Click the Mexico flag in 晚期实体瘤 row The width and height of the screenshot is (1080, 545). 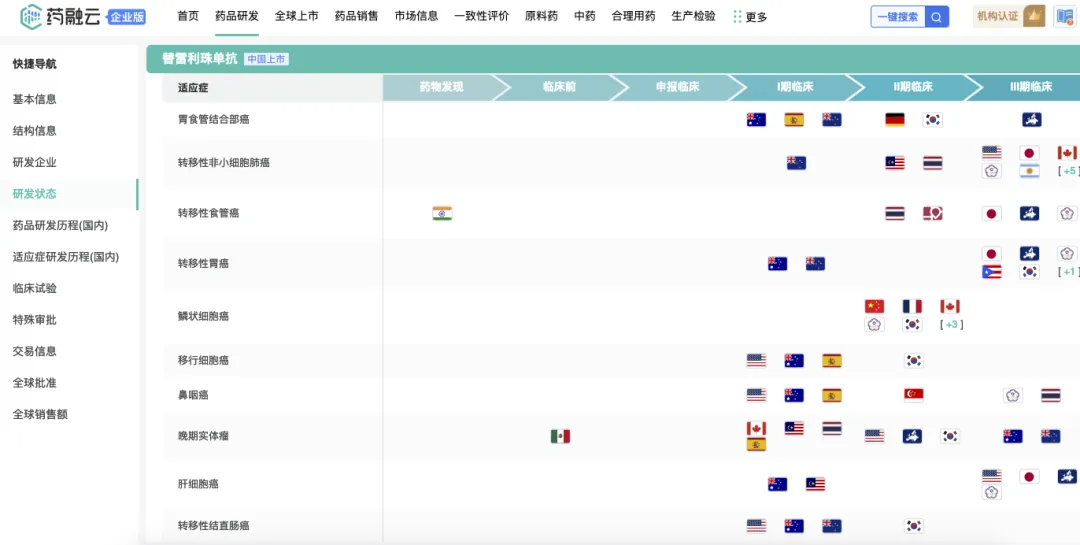pos(560,436)
